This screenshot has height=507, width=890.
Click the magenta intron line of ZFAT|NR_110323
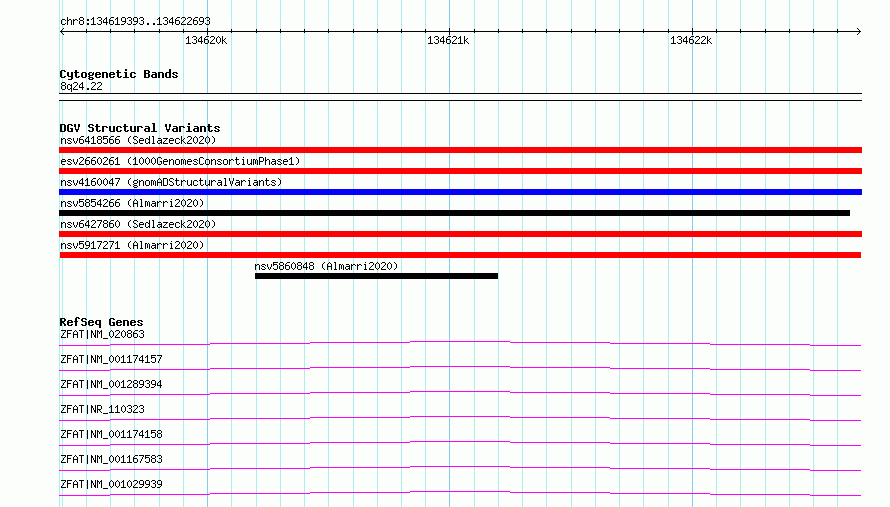[460, 417]
